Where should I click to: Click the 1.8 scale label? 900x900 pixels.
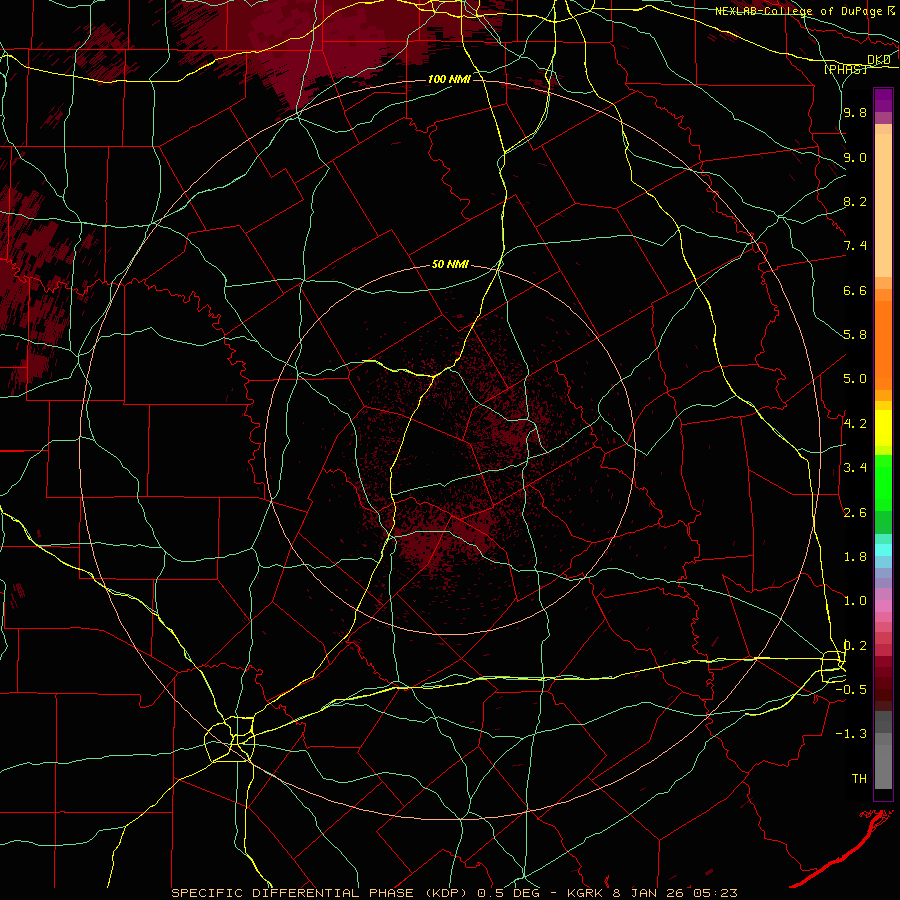pyautogui.click(x=855, y=557)
